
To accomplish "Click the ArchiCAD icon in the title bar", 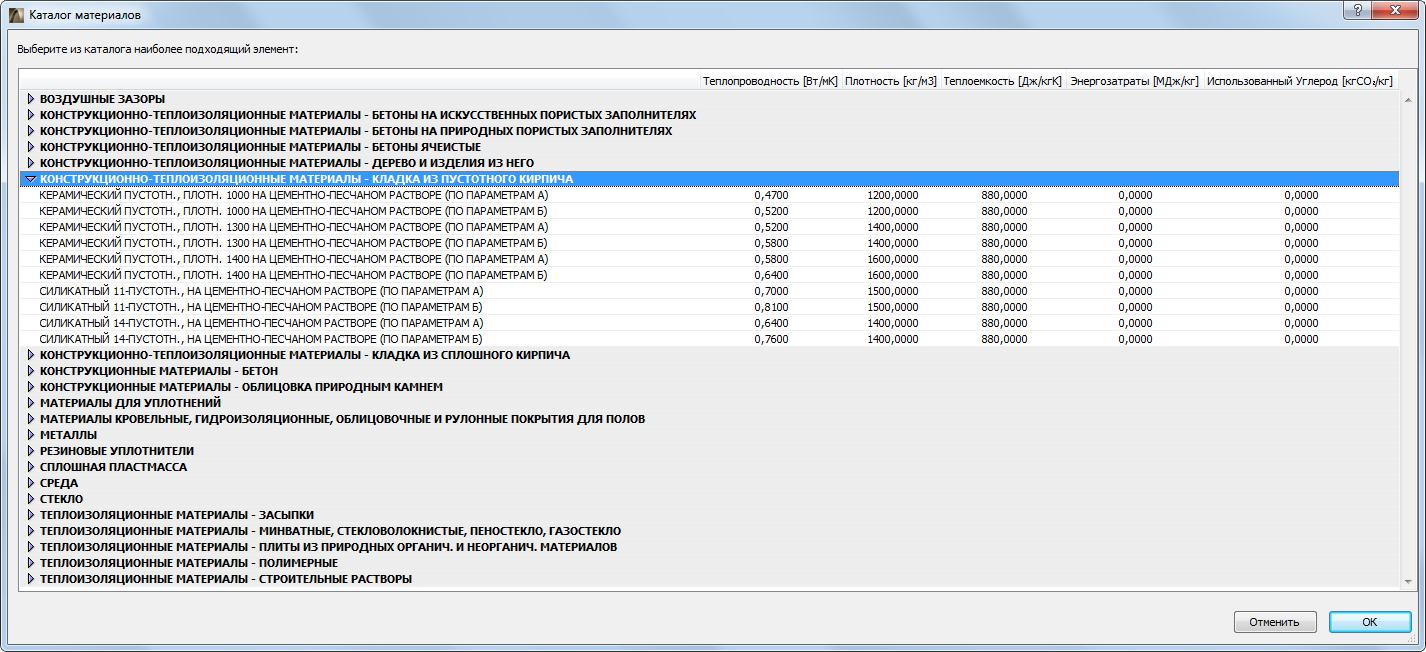I will (15, 15).
